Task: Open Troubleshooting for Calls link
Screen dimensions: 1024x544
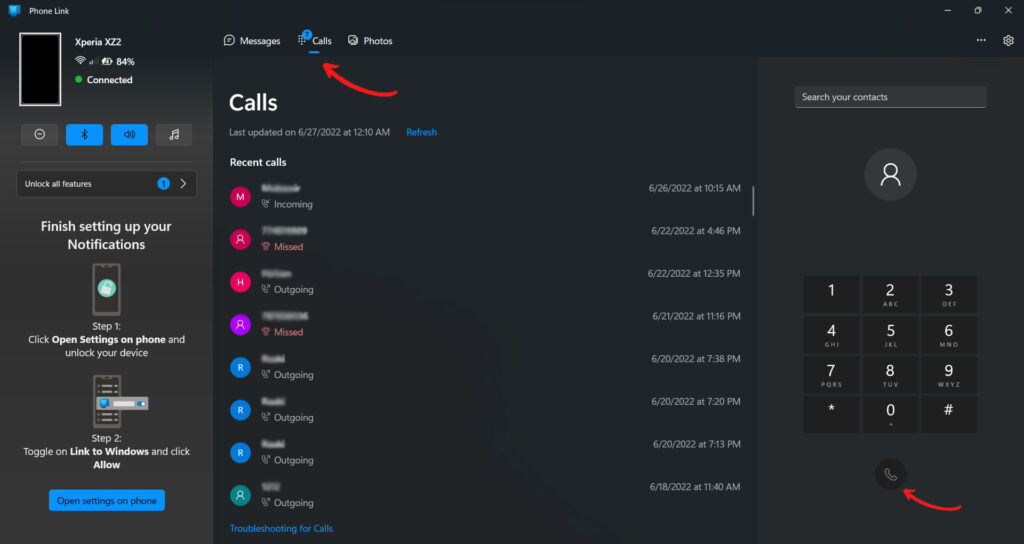Action: (x=281, y=528)
